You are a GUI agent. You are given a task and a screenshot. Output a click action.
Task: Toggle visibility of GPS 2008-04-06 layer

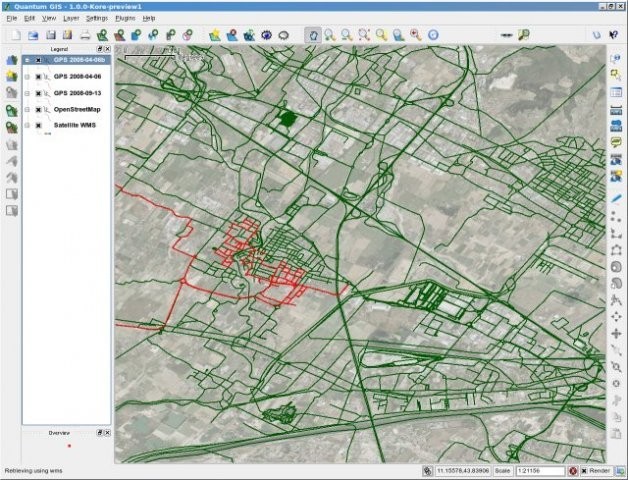[38, 77]
